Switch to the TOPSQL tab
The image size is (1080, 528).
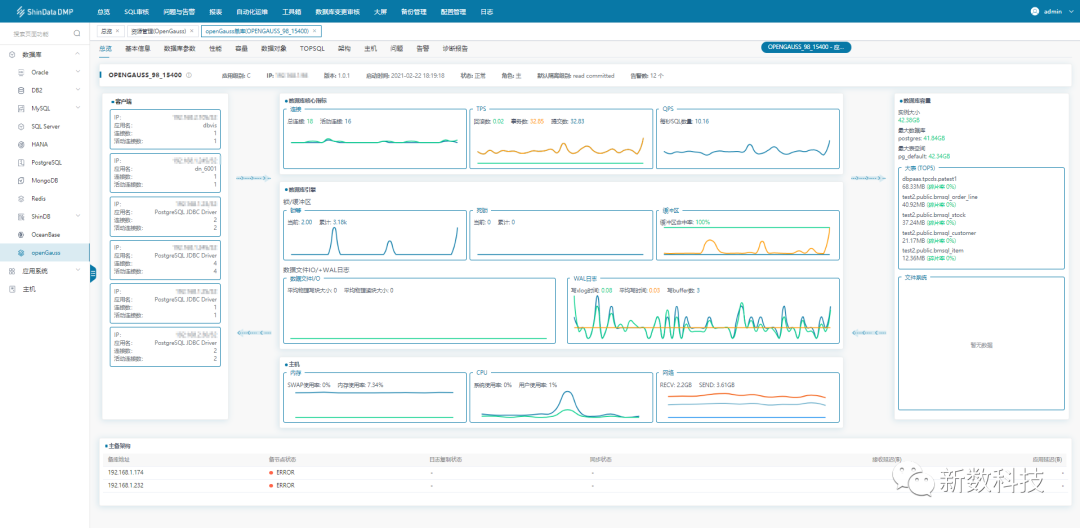click(312, 48)
